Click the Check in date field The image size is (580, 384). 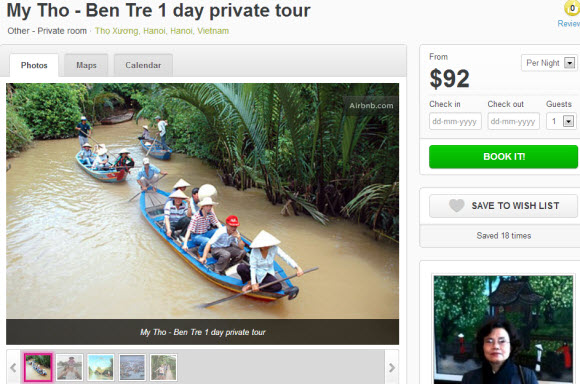click(x=455, y=121)
